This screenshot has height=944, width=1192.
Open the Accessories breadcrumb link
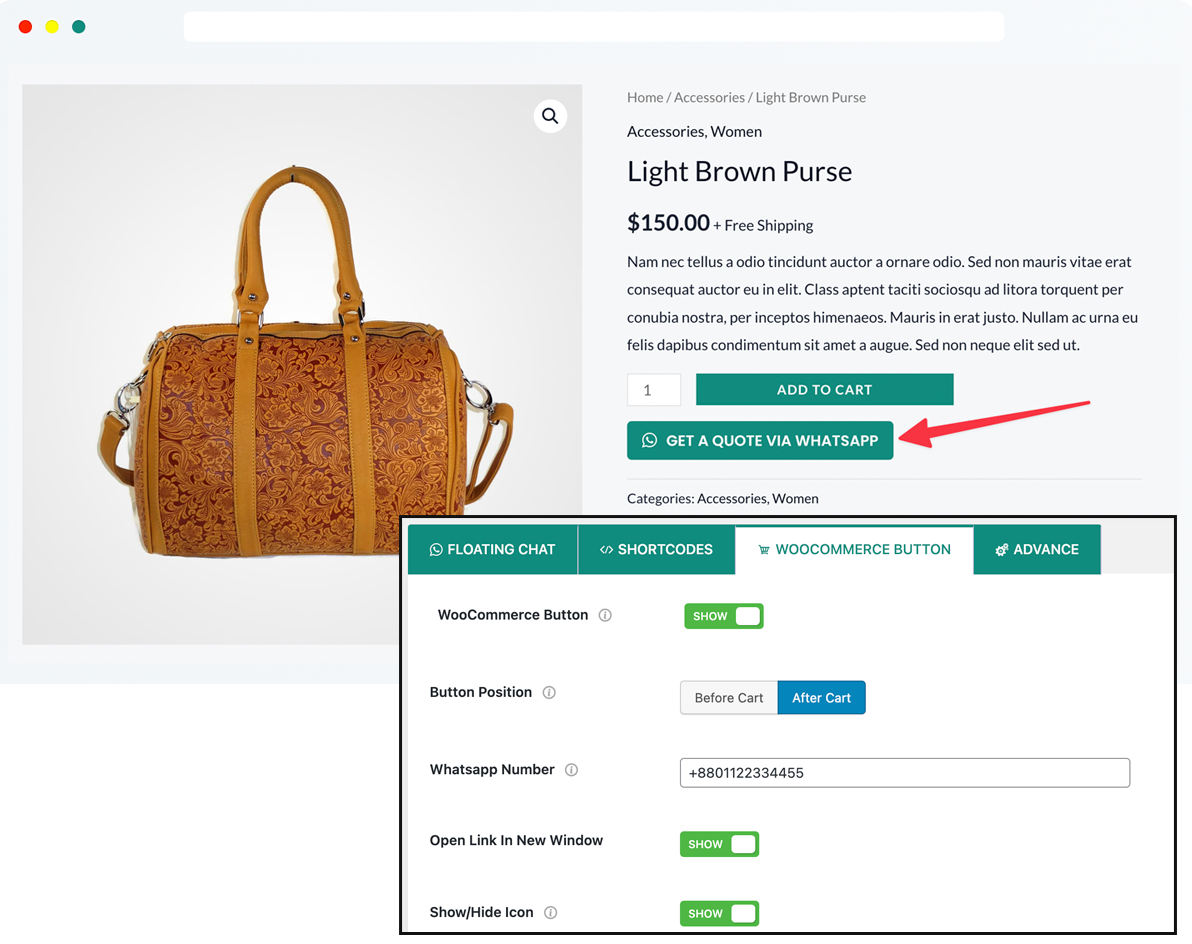click(x=709, y=97)
